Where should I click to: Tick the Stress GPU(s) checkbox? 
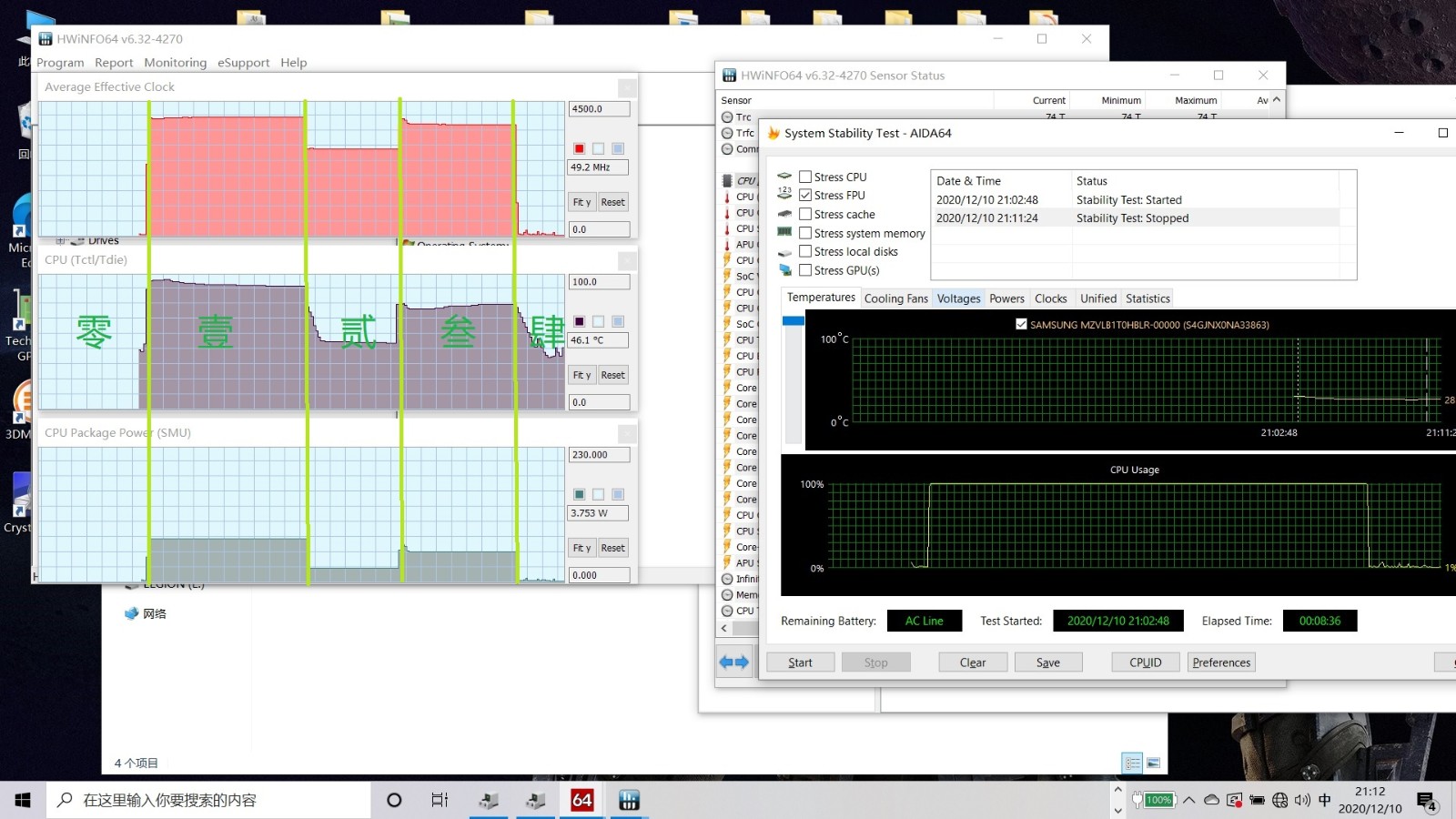coord(805,270)
